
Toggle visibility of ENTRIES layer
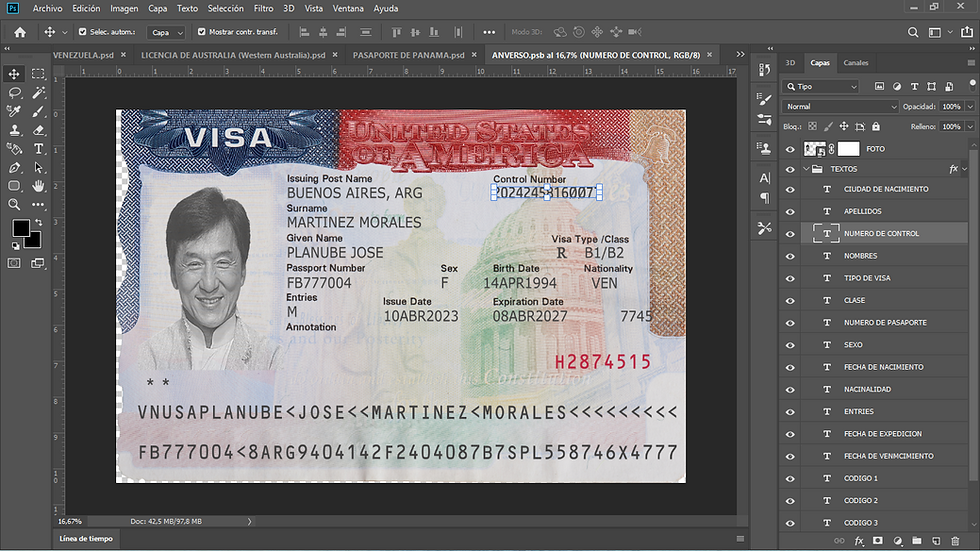point(790,412)
